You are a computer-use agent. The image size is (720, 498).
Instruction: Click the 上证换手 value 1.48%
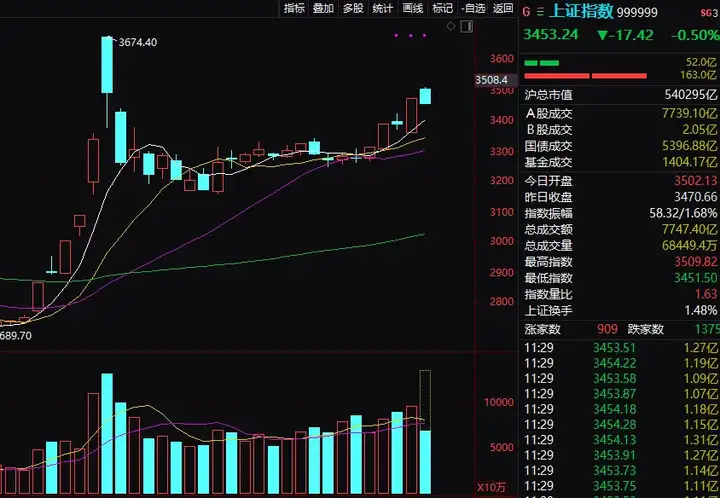point(701,310)
